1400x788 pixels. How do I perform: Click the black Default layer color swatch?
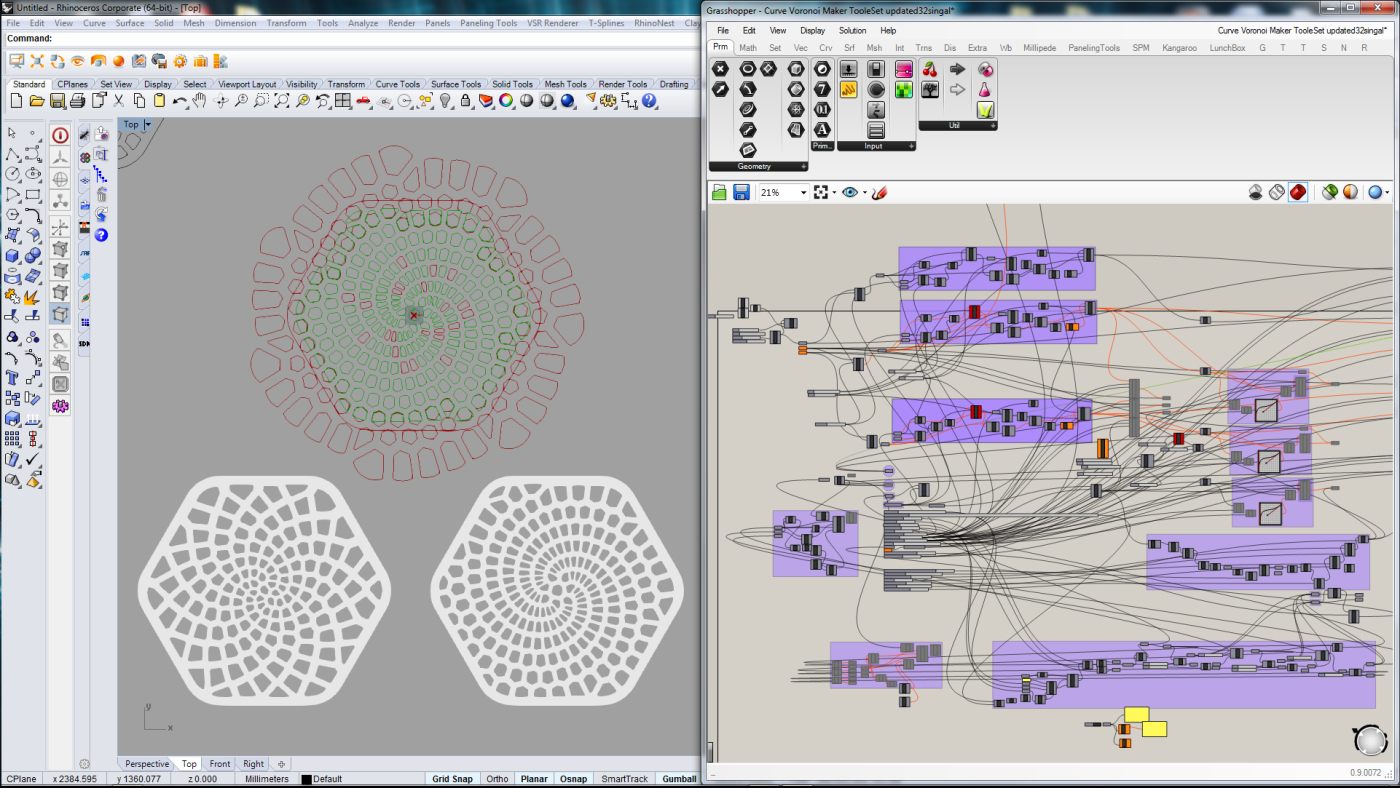click(306, 779)
